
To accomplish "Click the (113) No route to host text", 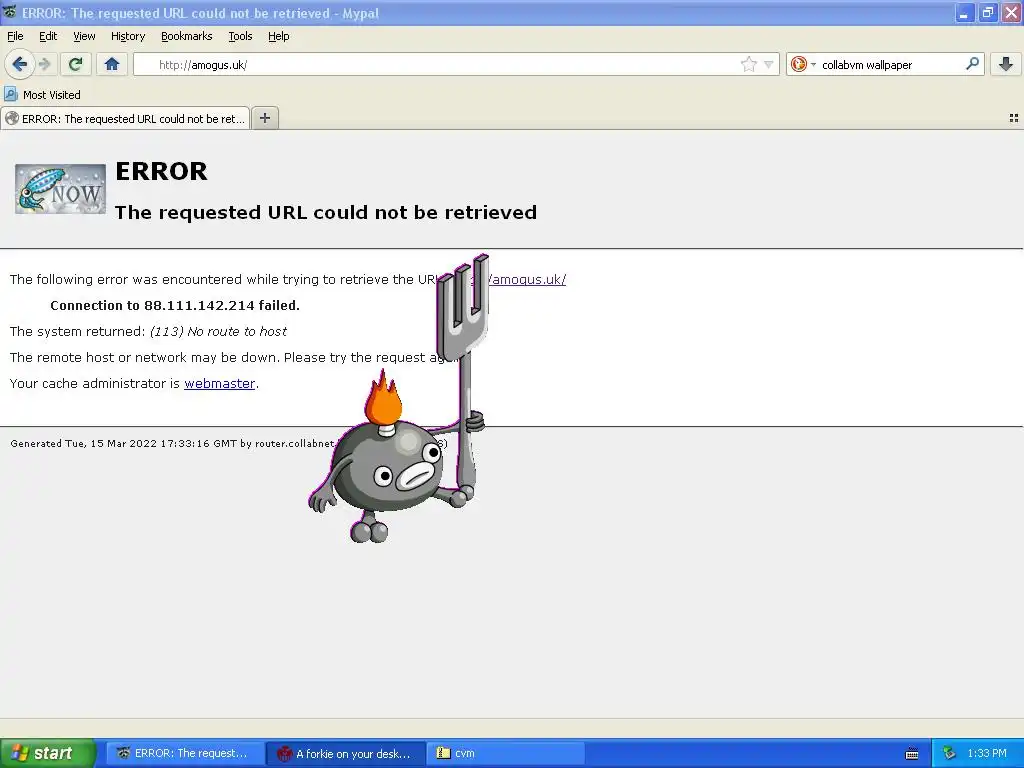I will [218, 331].
